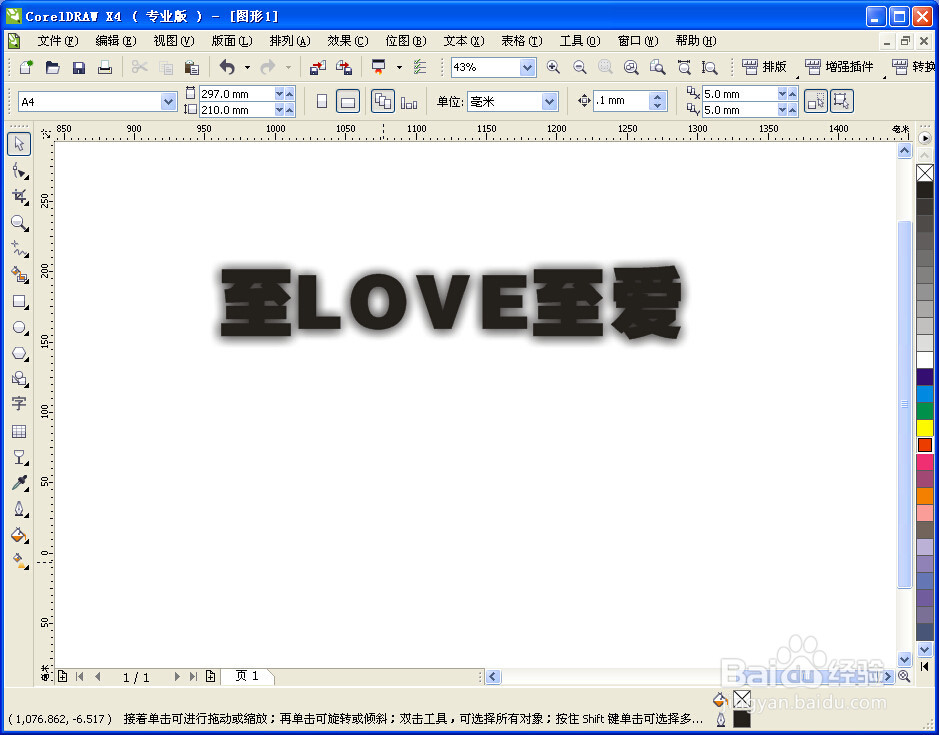Viewport: 939px width, 735px height.
Task: Open the Fill tool in the toolbox
Action: point(20,535)
